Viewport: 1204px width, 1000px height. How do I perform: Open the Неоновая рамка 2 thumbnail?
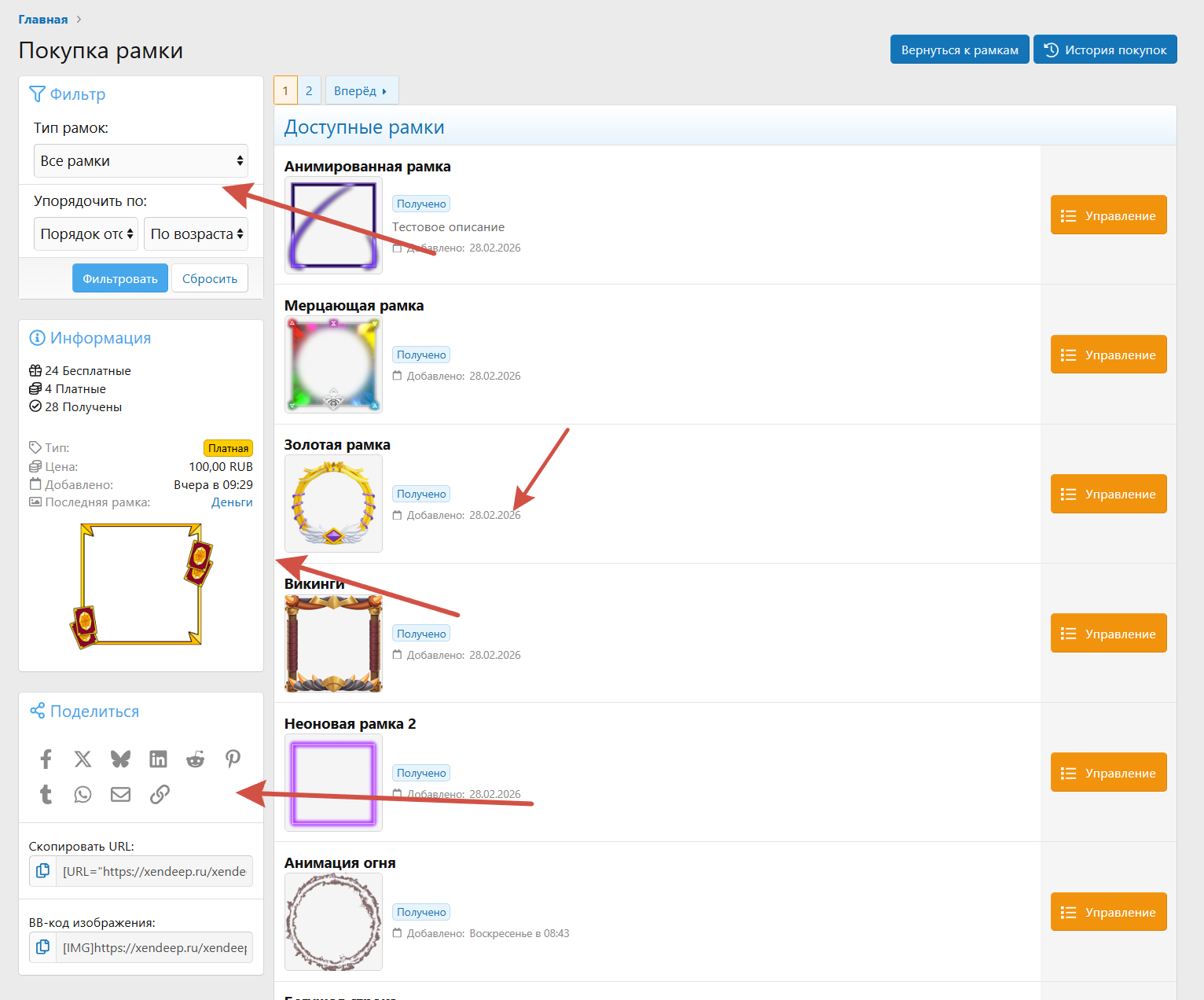(333, 783)
